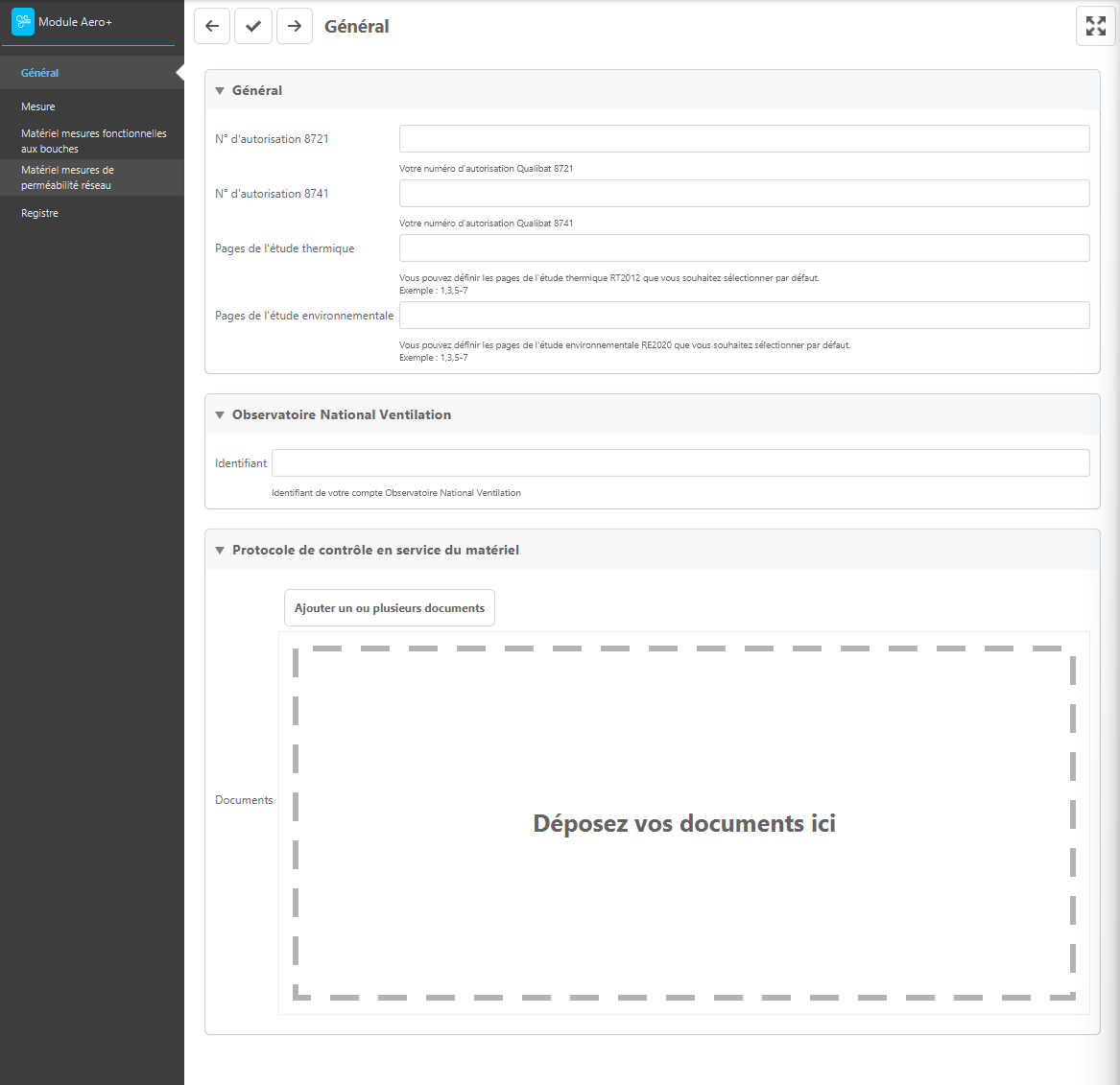Click the Déposez vos documents ici zone

pos(683,823)
